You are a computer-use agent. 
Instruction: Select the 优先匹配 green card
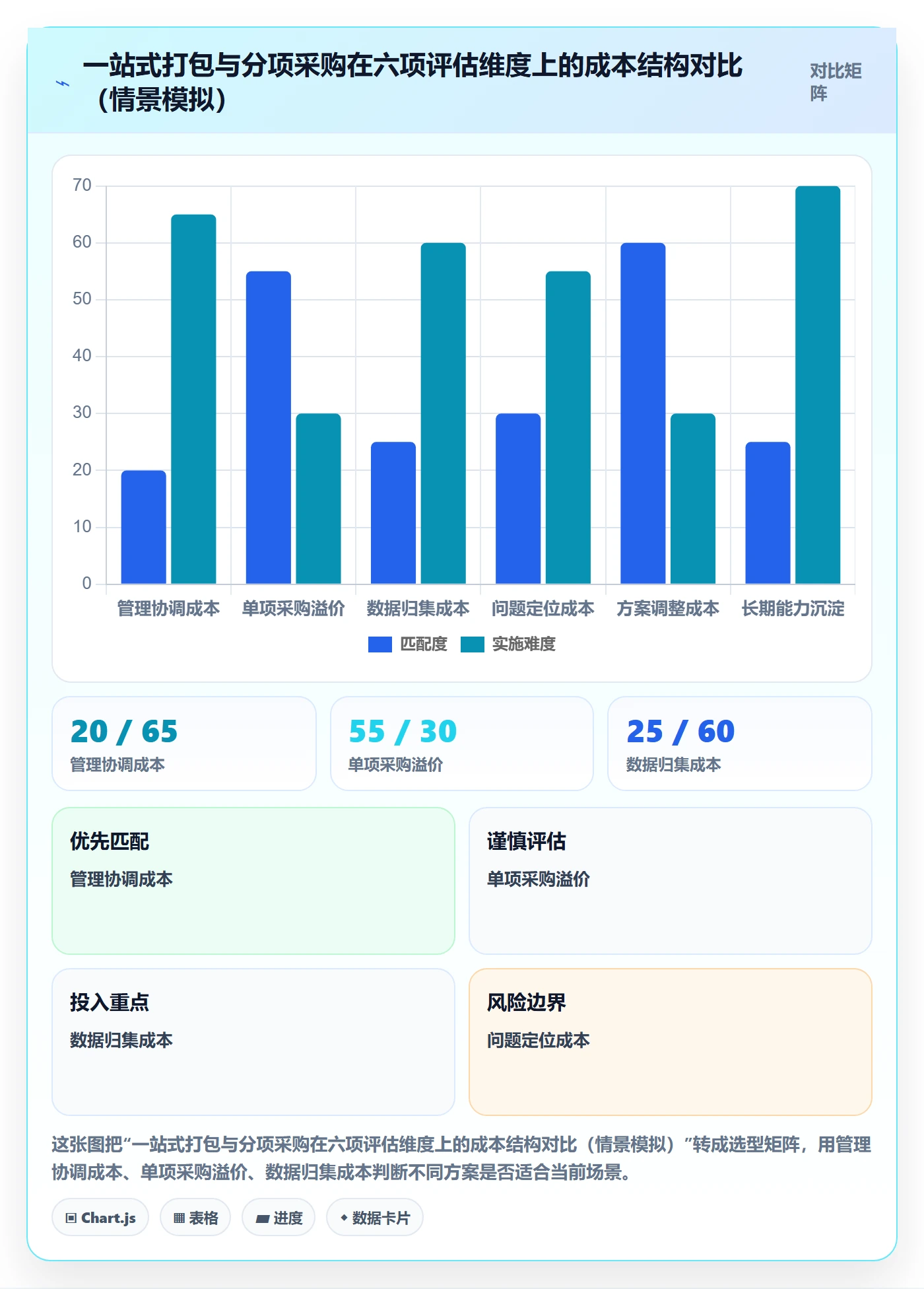(x=253, y=881)
